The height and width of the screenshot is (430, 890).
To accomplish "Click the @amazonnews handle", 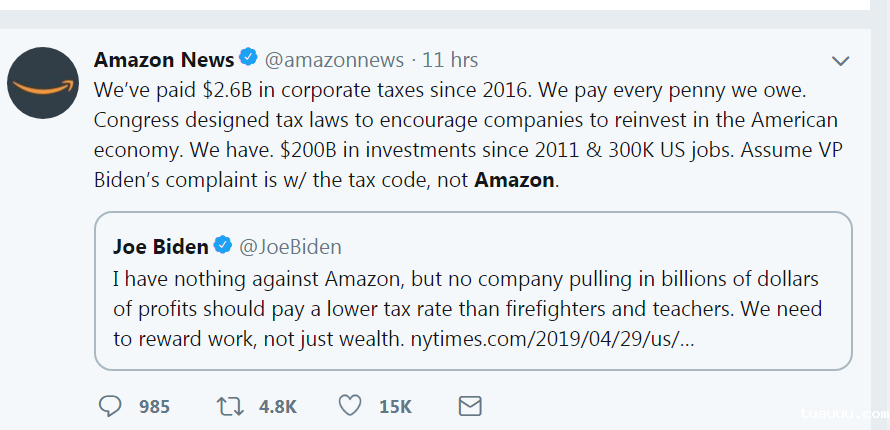I will tap(334, 60).
